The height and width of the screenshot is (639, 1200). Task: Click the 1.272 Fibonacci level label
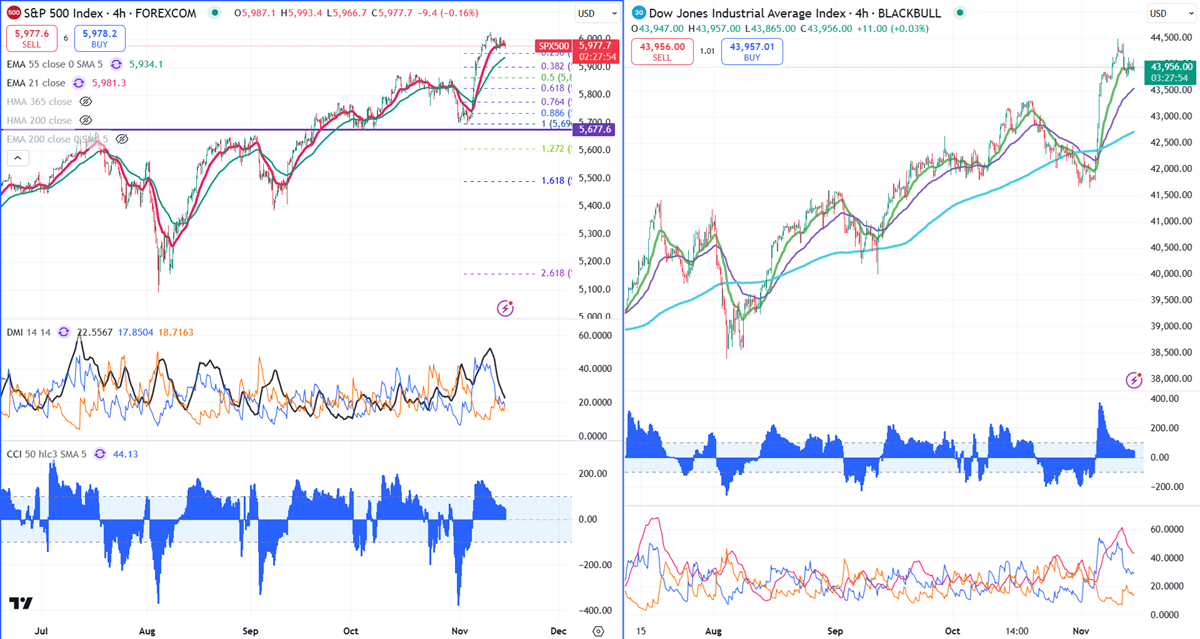[x=556, y=149]
